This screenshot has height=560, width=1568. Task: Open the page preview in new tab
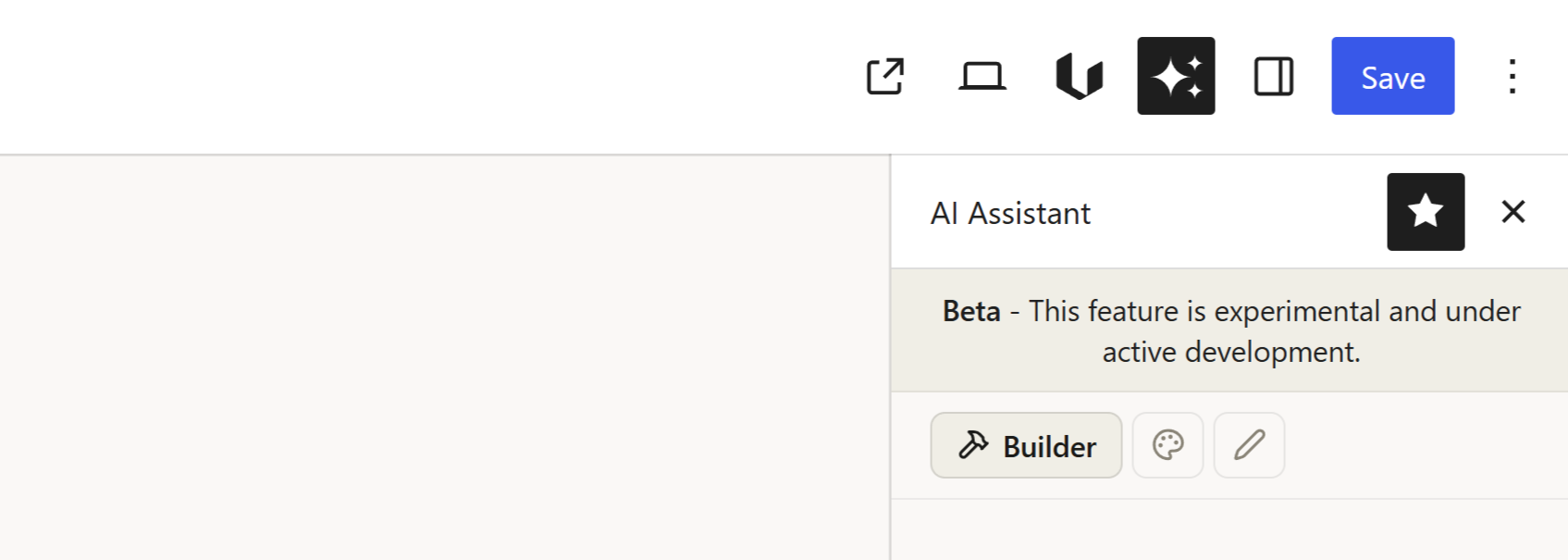coord(886,77)
